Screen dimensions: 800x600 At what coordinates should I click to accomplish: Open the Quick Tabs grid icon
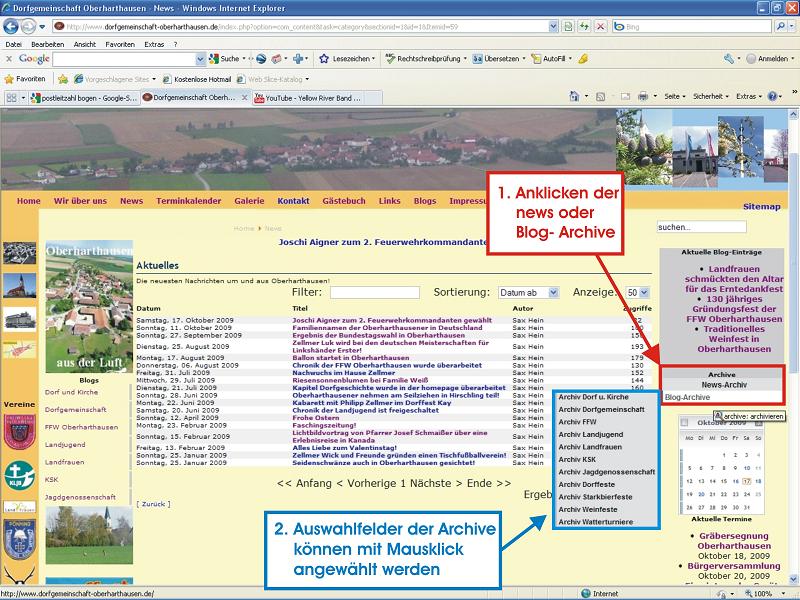[x=11, y=97]
